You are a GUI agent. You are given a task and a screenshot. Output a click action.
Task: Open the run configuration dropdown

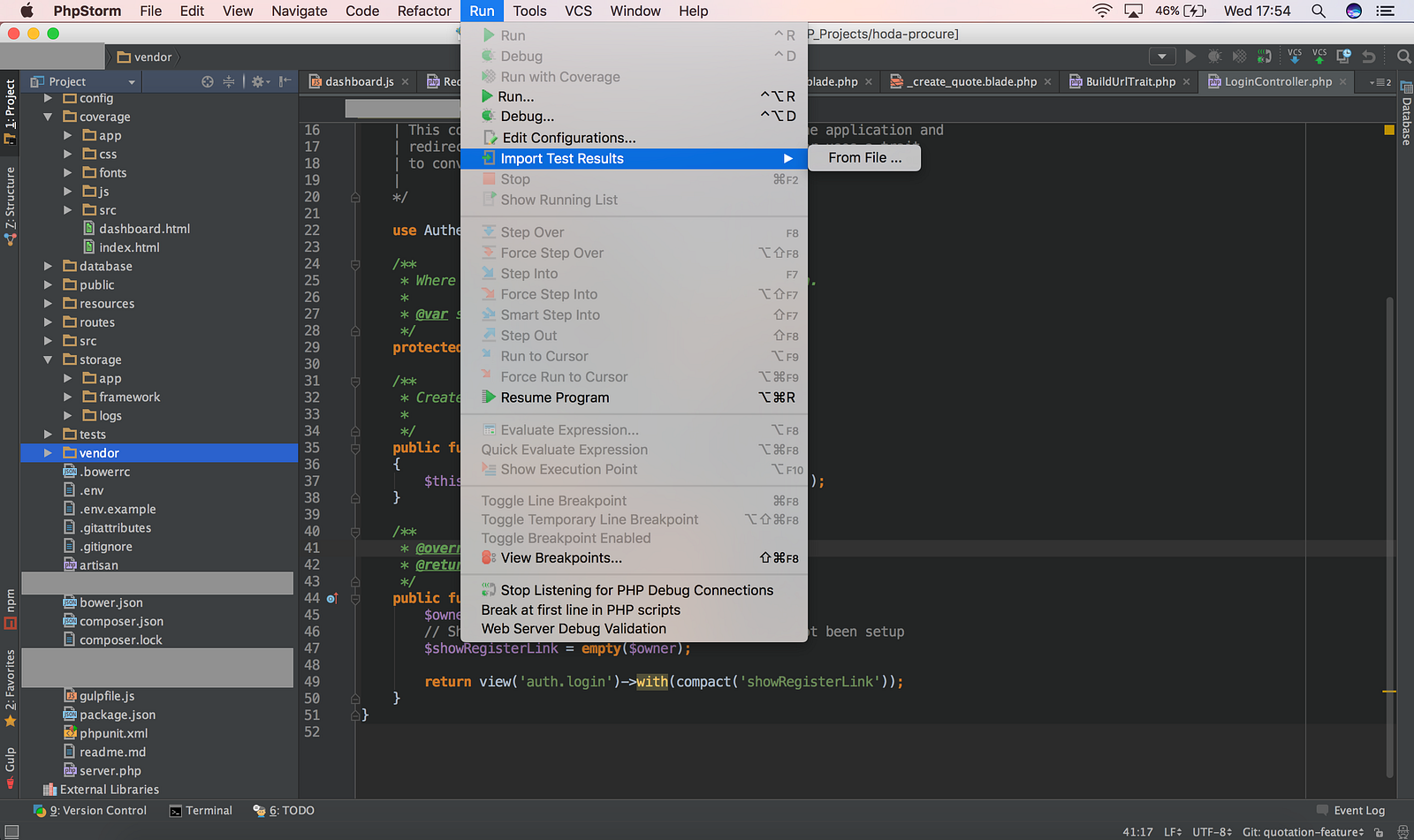click(x=1162, y=57)
